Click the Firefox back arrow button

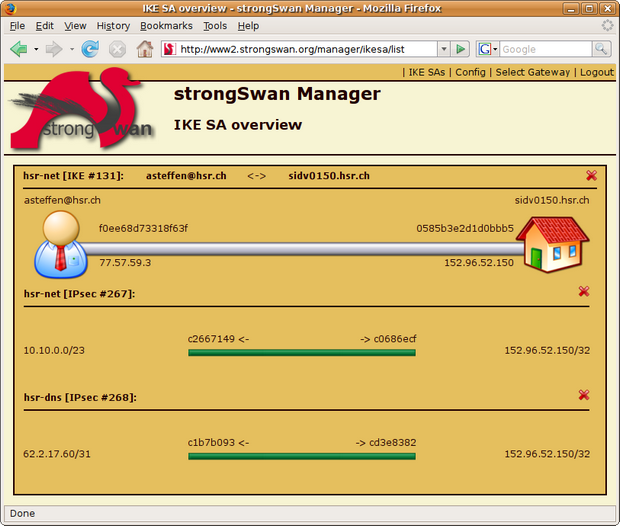pyautogui.click(x=19, y=49)
